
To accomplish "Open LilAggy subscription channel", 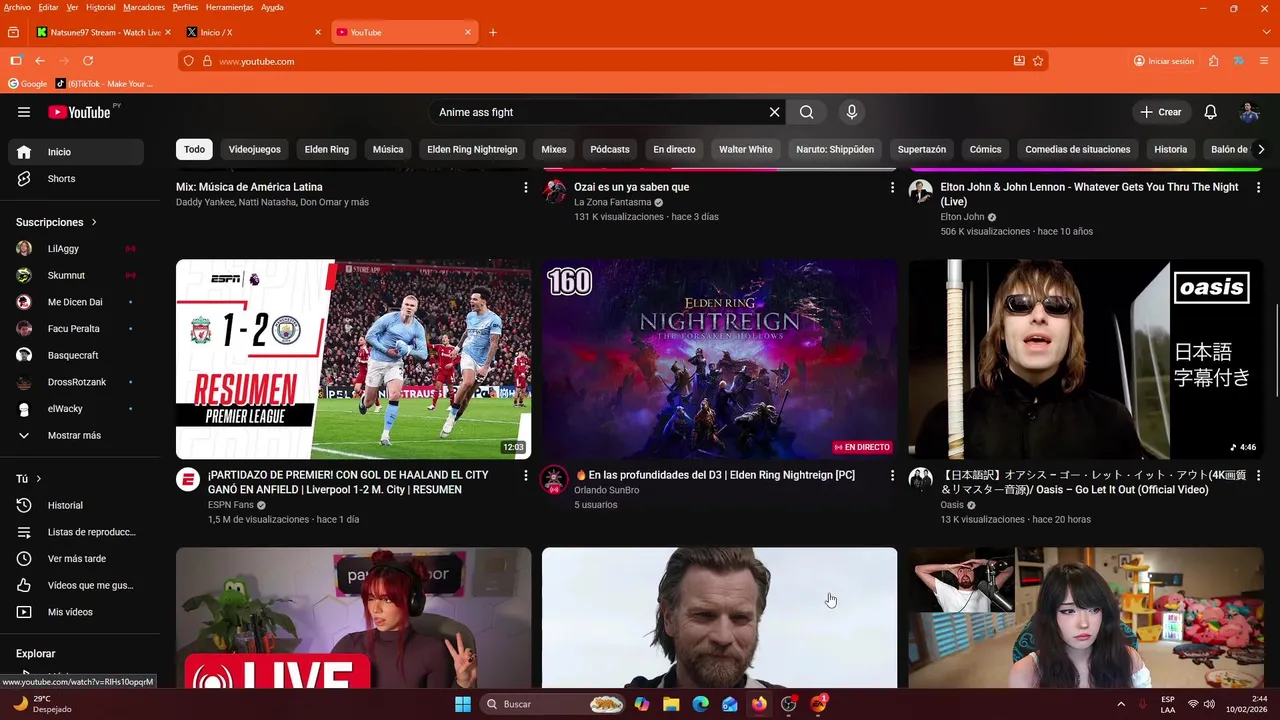I will click(76, 248).
